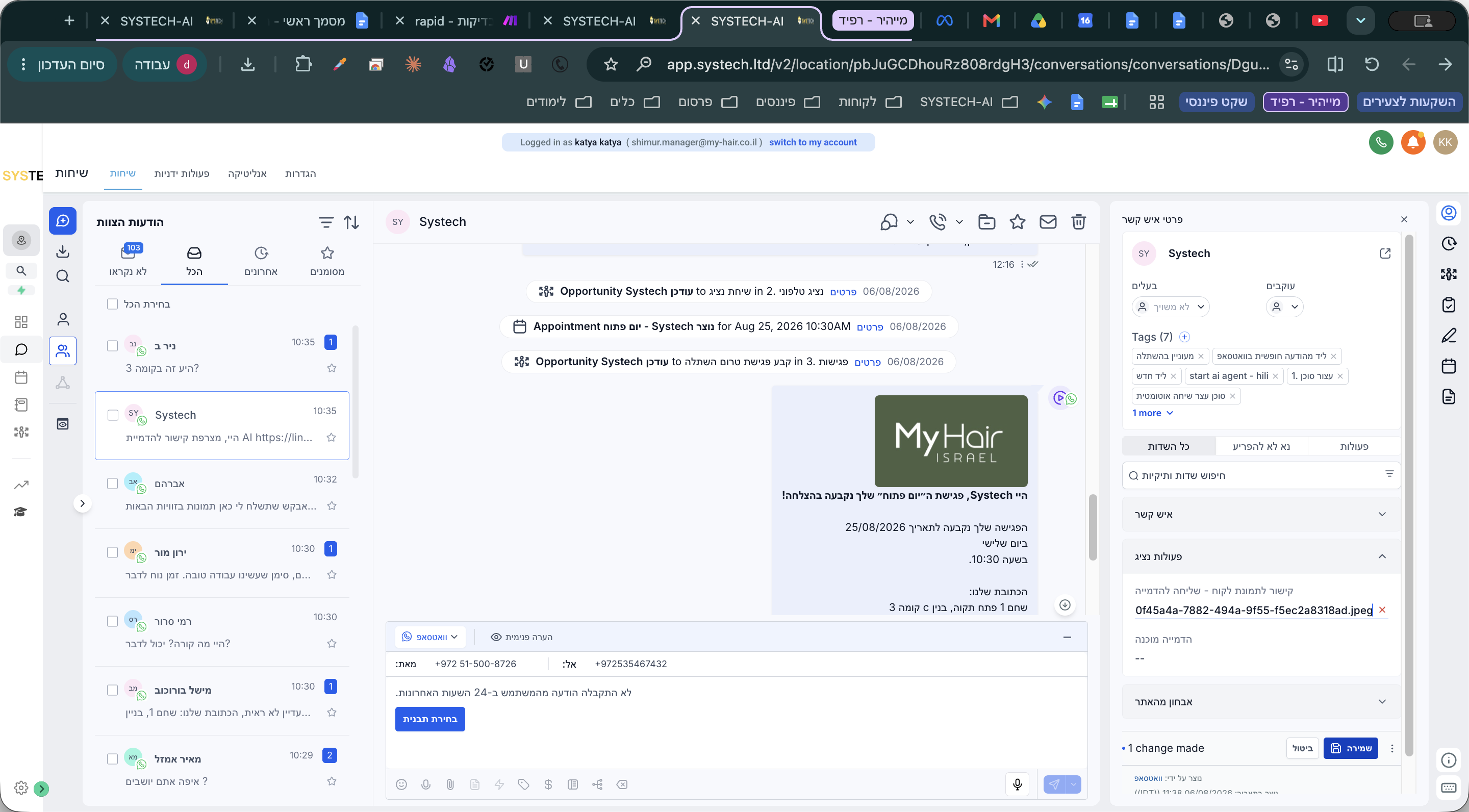Open the filter icon beside the sort arrows
Viewport: 1469px width, 812px height.
tap(326, 222)
